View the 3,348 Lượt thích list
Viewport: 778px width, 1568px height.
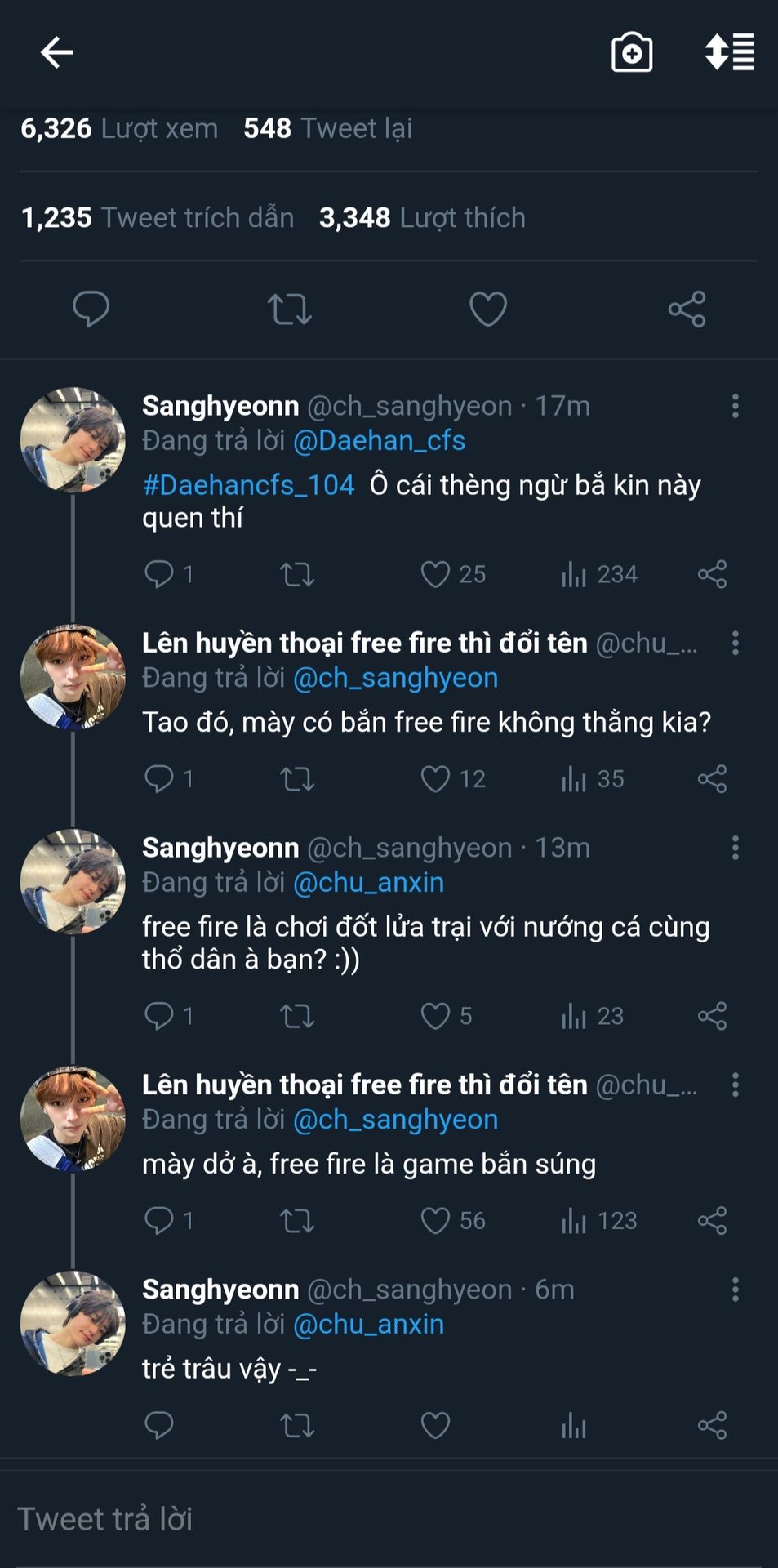click(x=422, y=218)
